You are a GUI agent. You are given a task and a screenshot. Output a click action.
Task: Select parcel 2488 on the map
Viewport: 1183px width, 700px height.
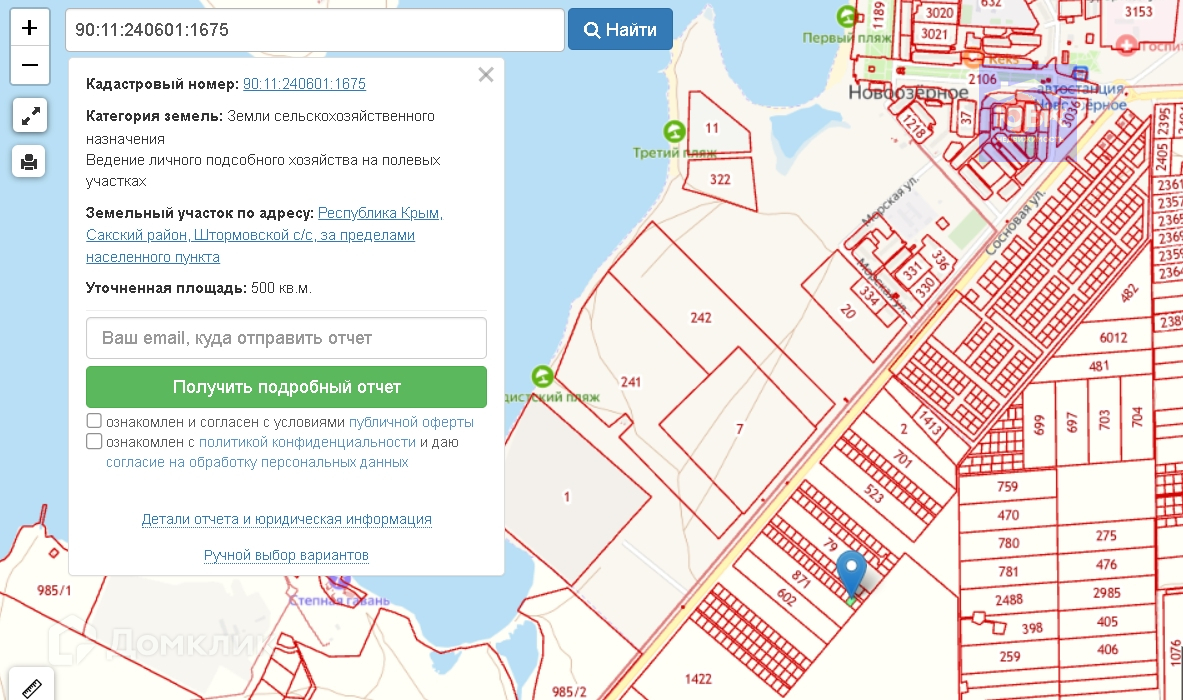(1008, 600)
